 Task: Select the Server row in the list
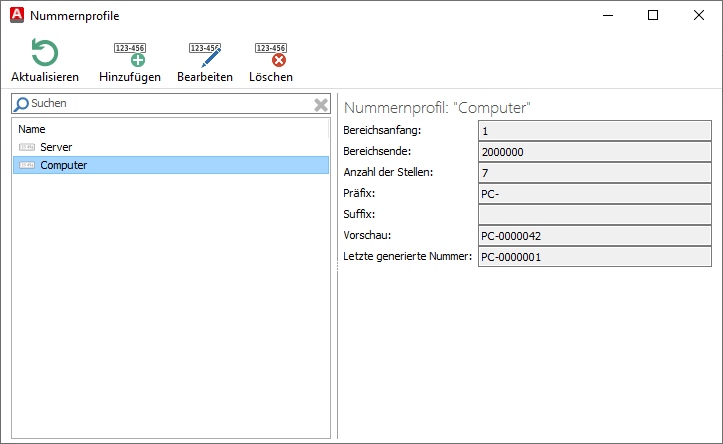pyautogui.click(x=171, y=147)
